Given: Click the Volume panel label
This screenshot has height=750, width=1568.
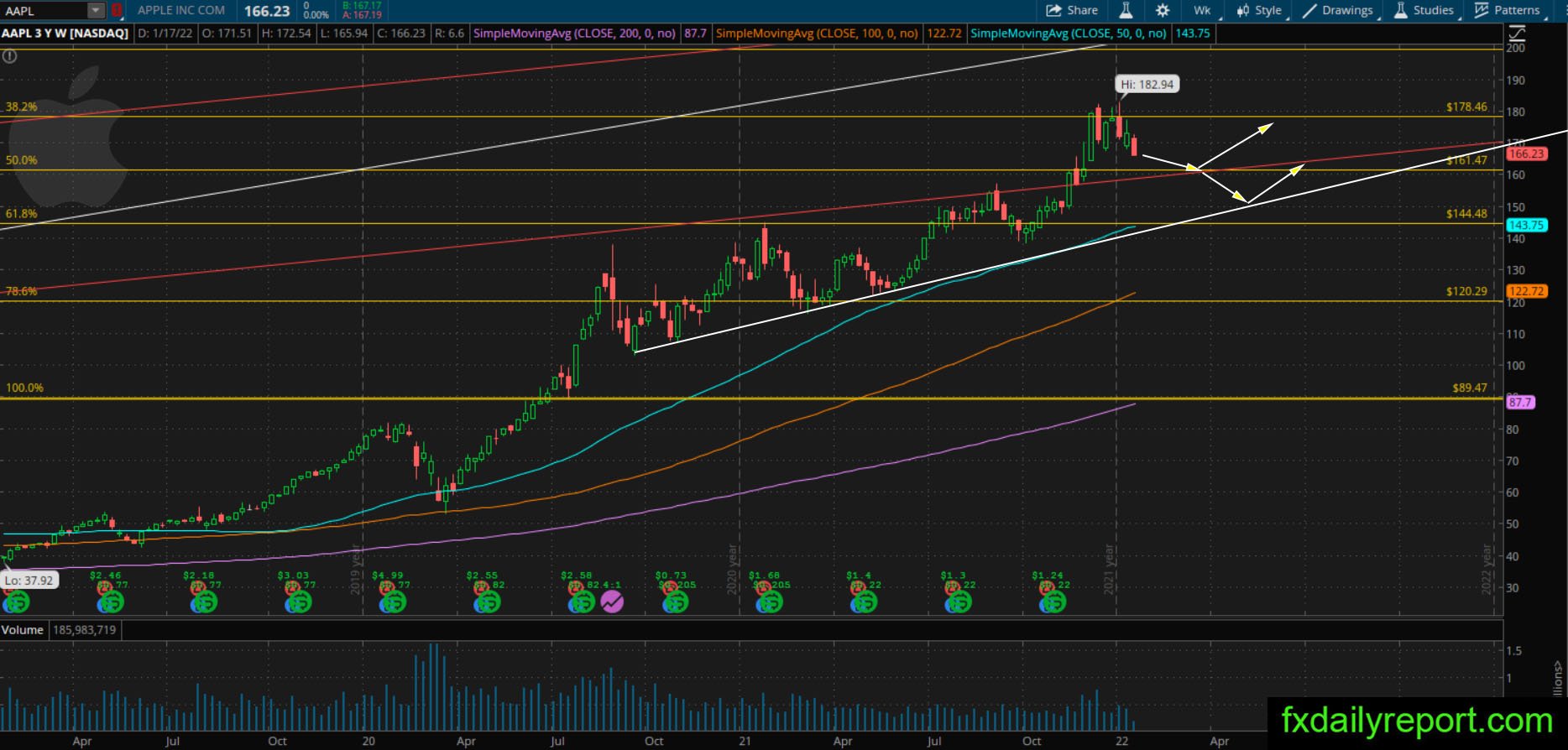Looking at the screenshot, I should tap(22, 629).
